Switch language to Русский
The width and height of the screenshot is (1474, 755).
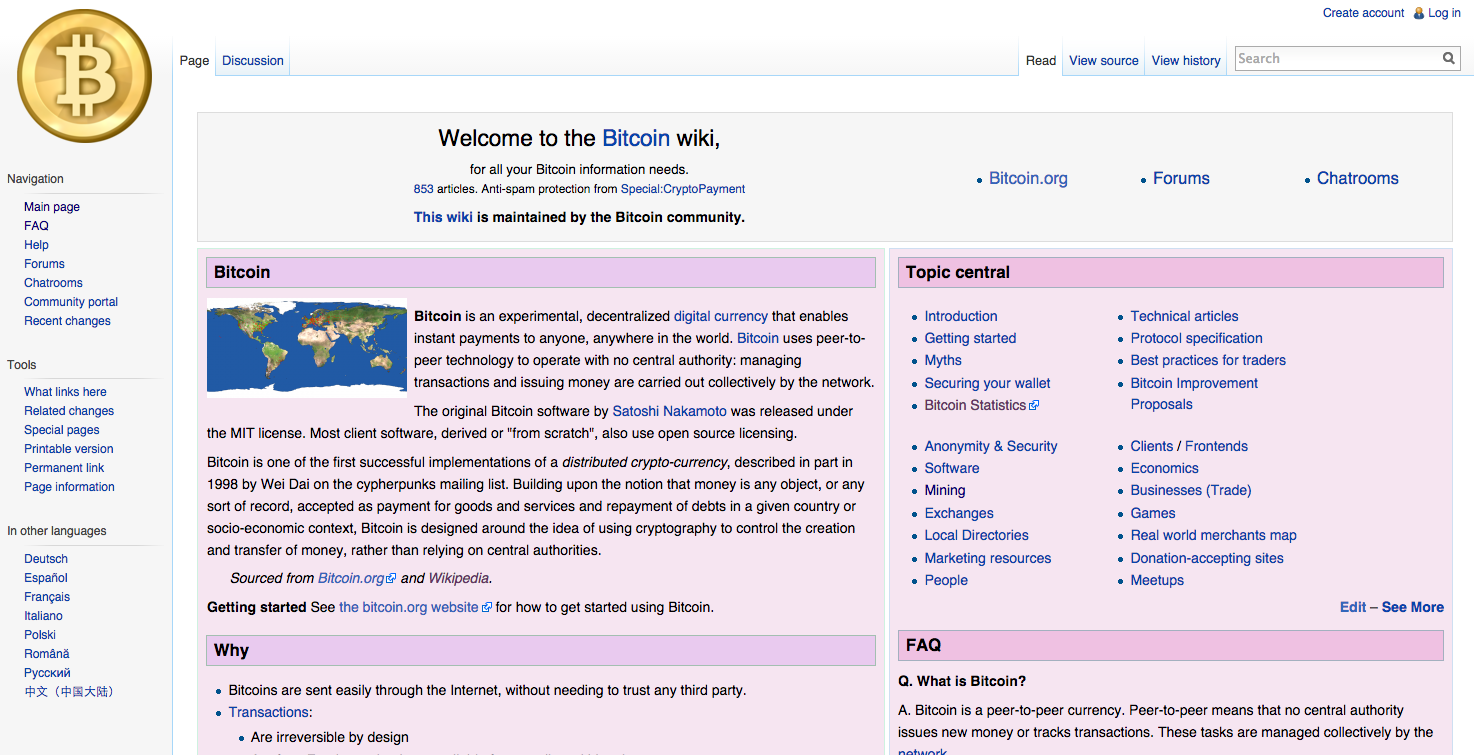point(47,673)
